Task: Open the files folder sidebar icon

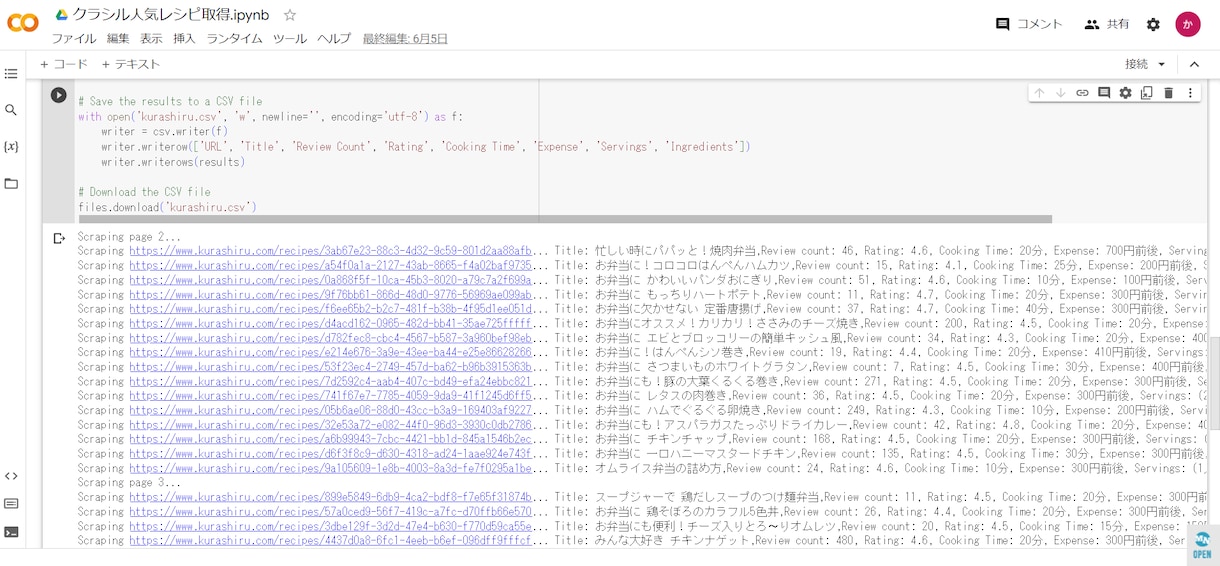Action: click(11, 183)
